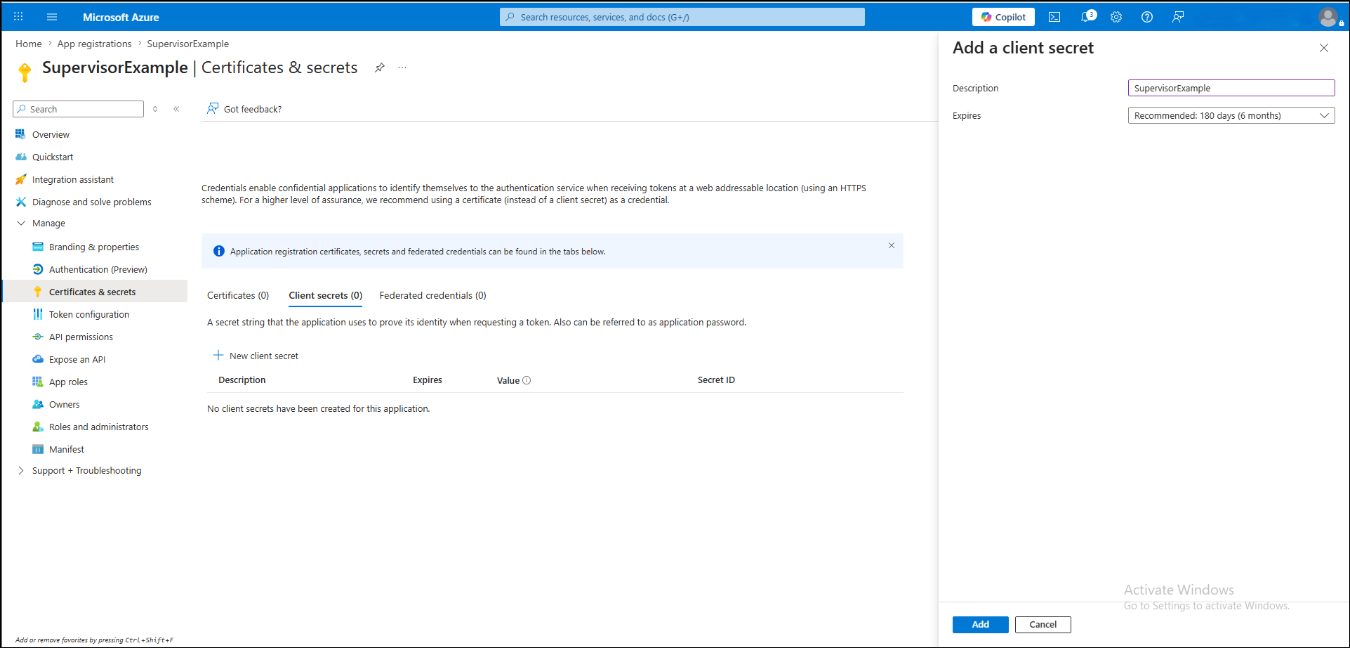Open portal settings gear
The width and height of the screenshot is (1350, 648).
coord(1116,17)
